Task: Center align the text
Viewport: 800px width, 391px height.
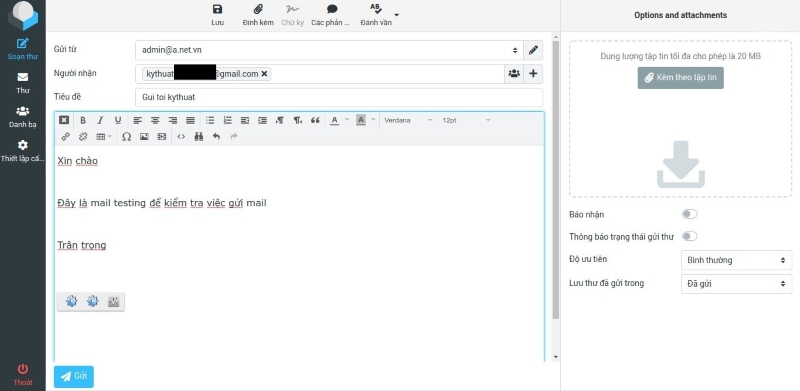Action: [155, 120]
